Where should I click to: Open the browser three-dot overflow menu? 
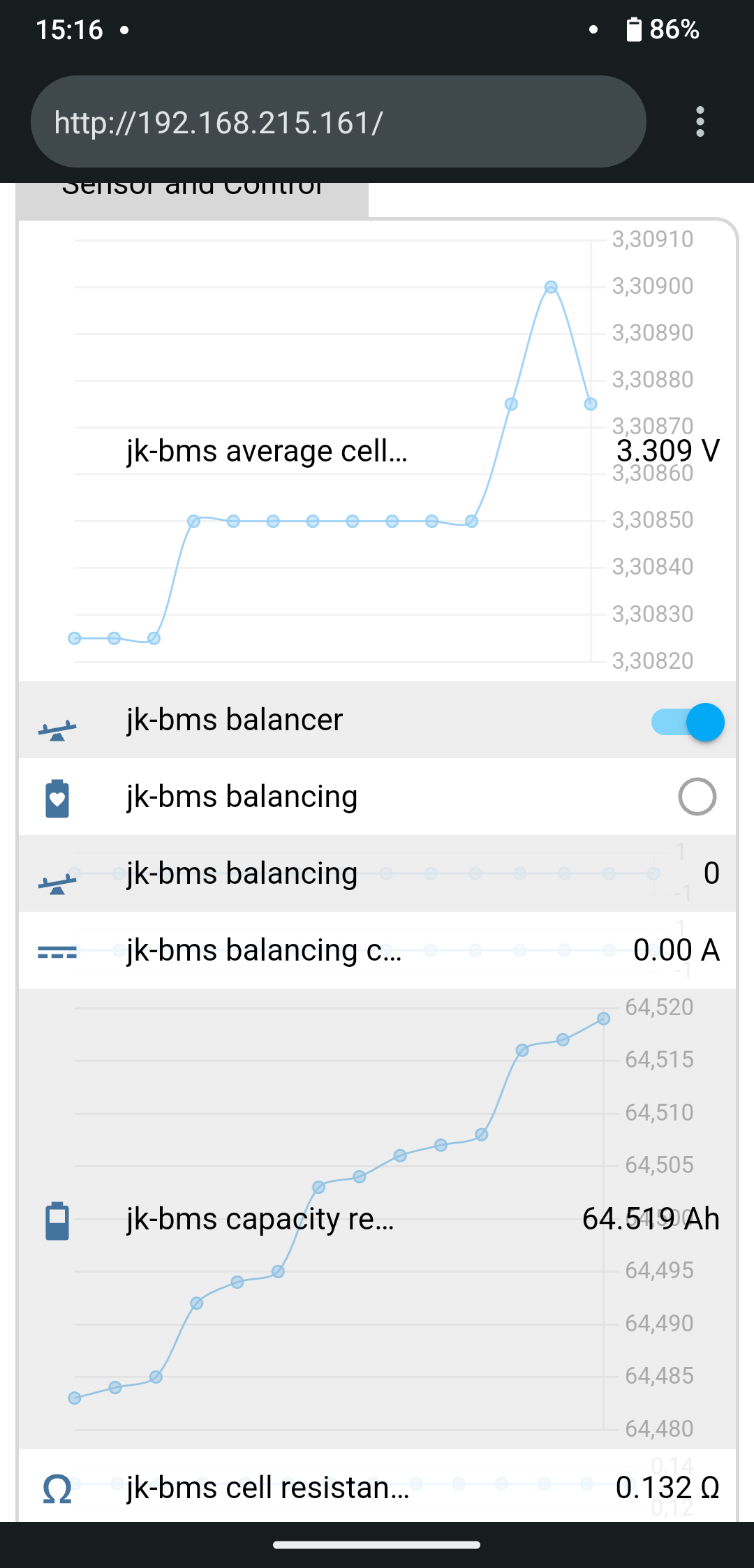700,122
